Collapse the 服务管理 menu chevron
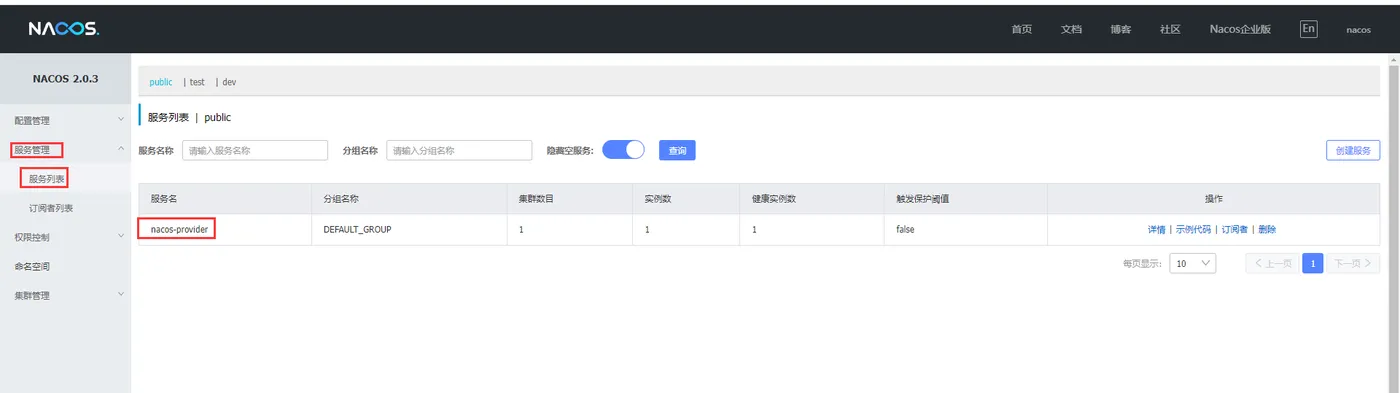1400x393 pixels. [121, 149]
